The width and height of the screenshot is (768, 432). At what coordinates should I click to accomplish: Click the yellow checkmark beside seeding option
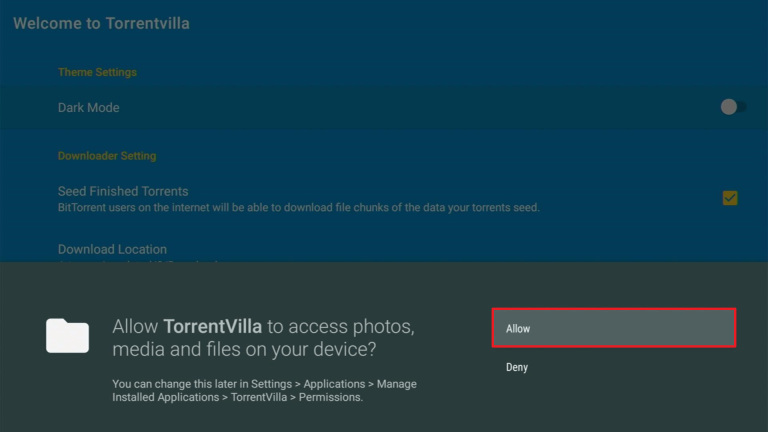(730, 198)
